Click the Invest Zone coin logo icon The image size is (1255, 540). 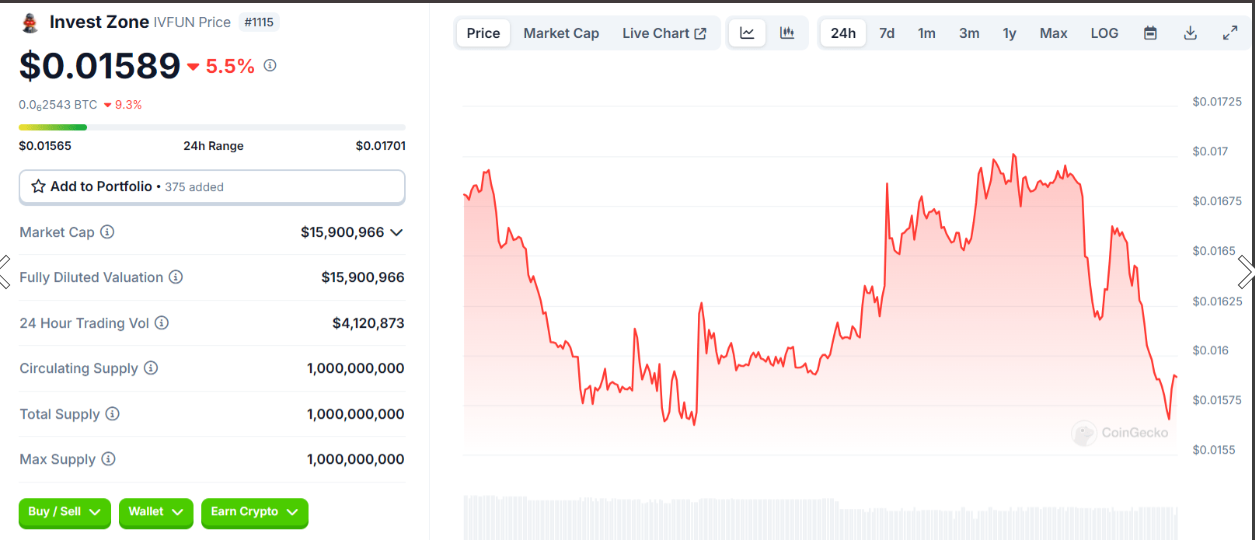30,22
